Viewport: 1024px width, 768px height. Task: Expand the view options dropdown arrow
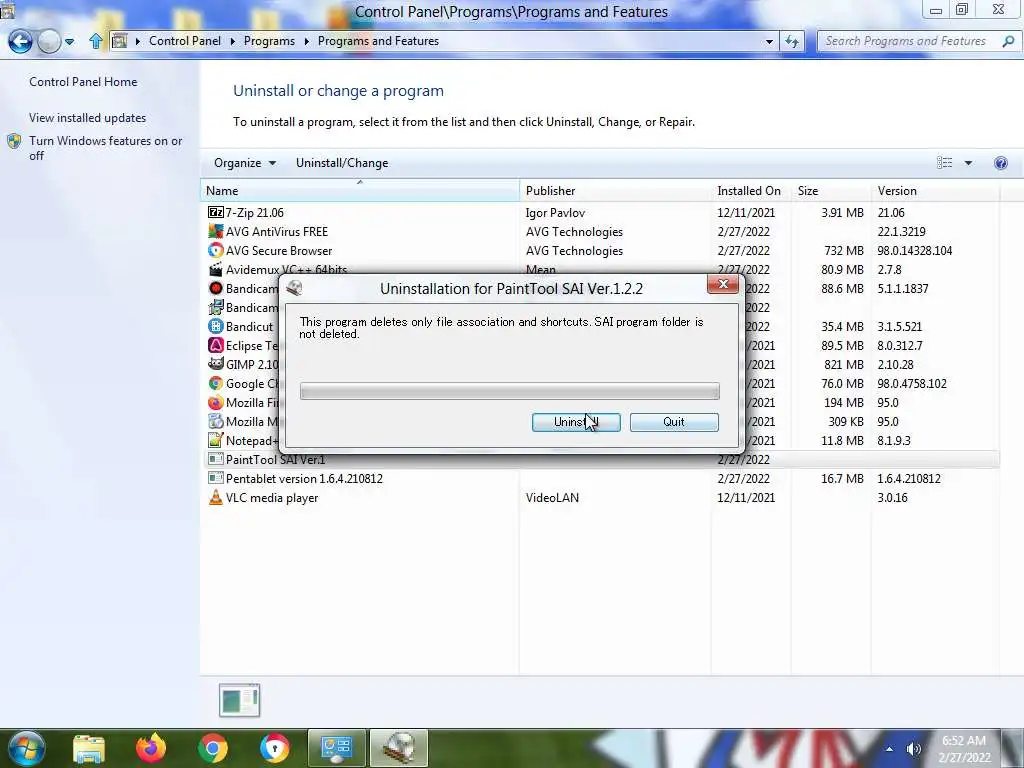[x=968, y=163]
